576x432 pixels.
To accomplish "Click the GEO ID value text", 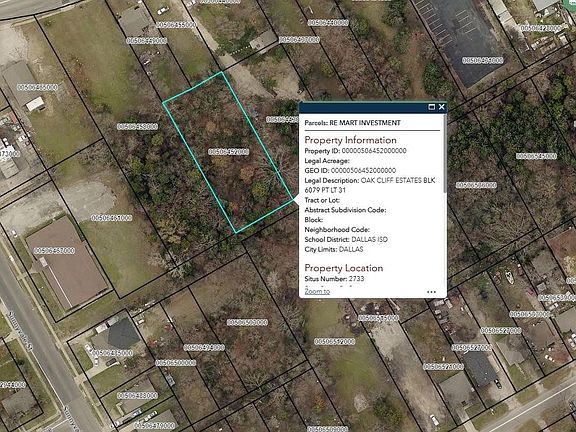I will point(363,170).
